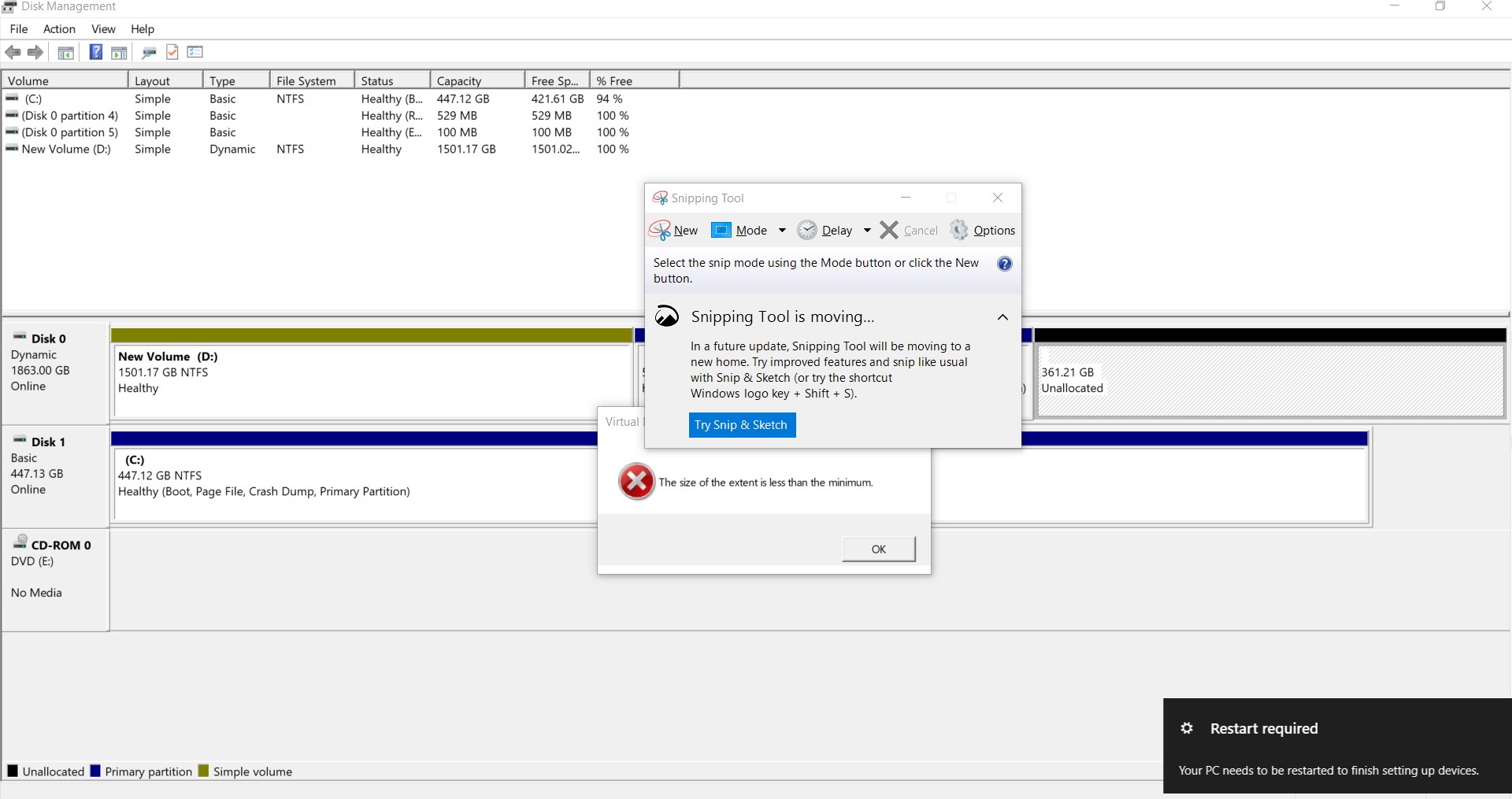Sort by the Capacity column header
Image resolution: width=1512 pixels, height=799 pixels.
tap(478, 80)
